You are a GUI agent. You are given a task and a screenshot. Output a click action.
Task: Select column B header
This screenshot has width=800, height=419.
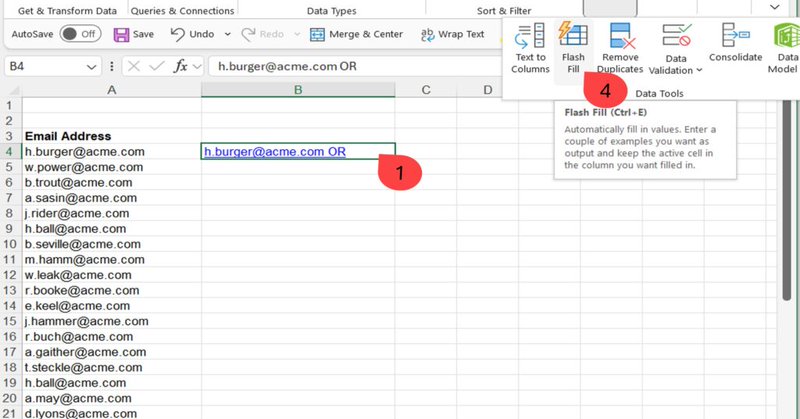[298, 90]
